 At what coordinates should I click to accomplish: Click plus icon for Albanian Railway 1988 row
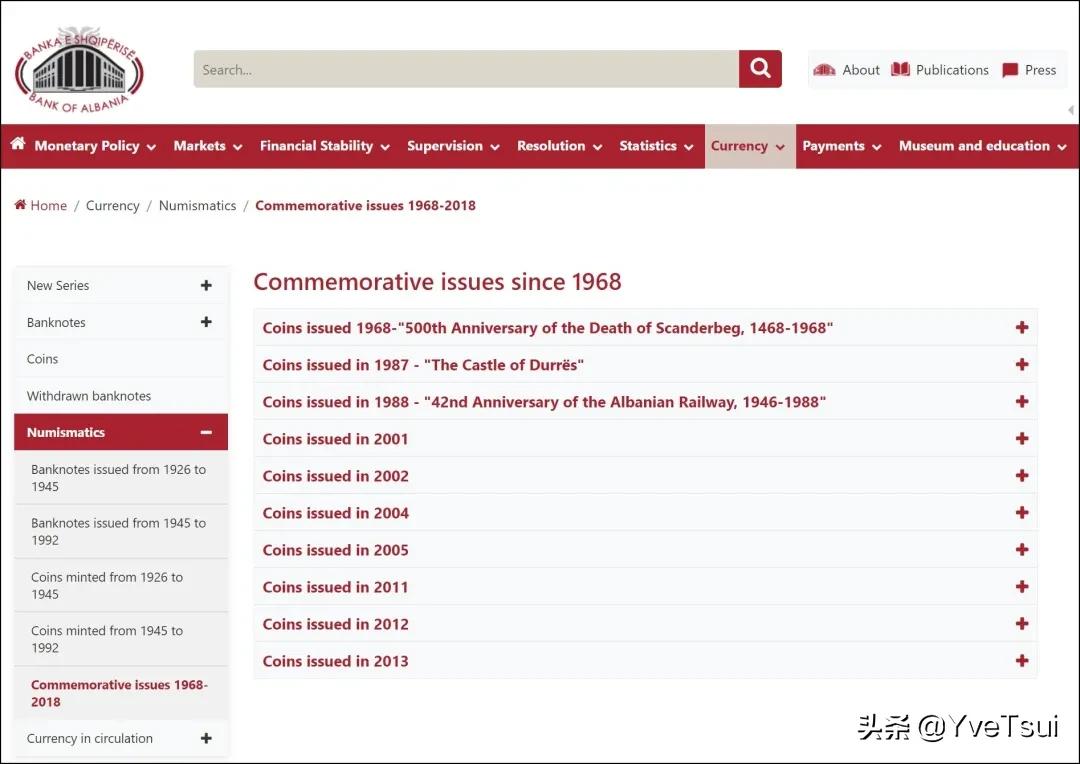[x=1022, y=402]
